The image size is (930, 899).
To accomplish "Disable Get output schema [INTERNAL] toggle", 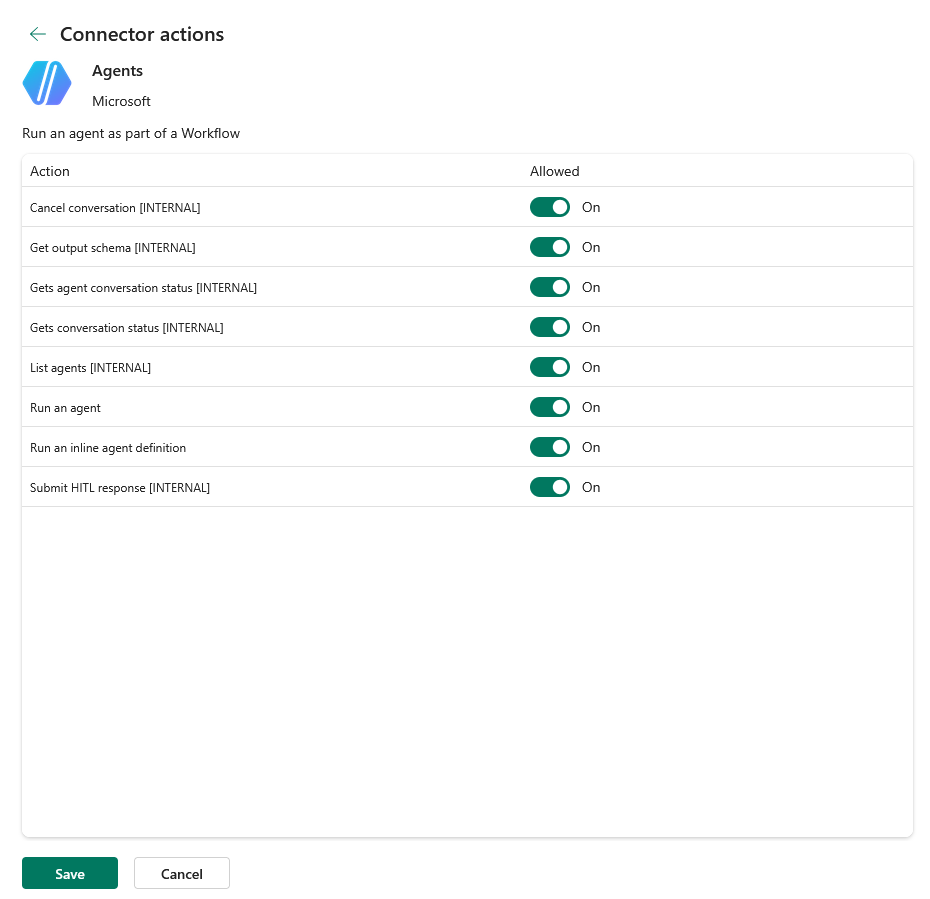I will [x=550, y=247].
